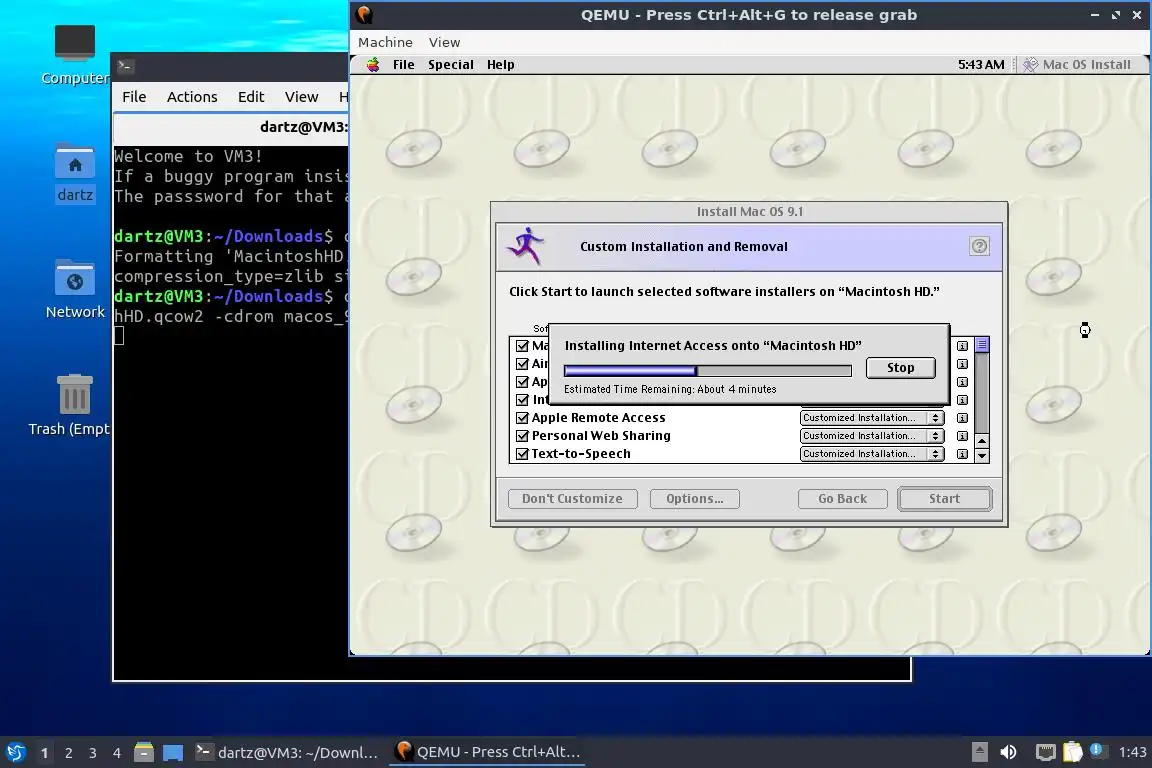The height and width of the screenshot is (768, 1152).
Task: Click the show desktop taskbar icon
Action: point(173,752)
